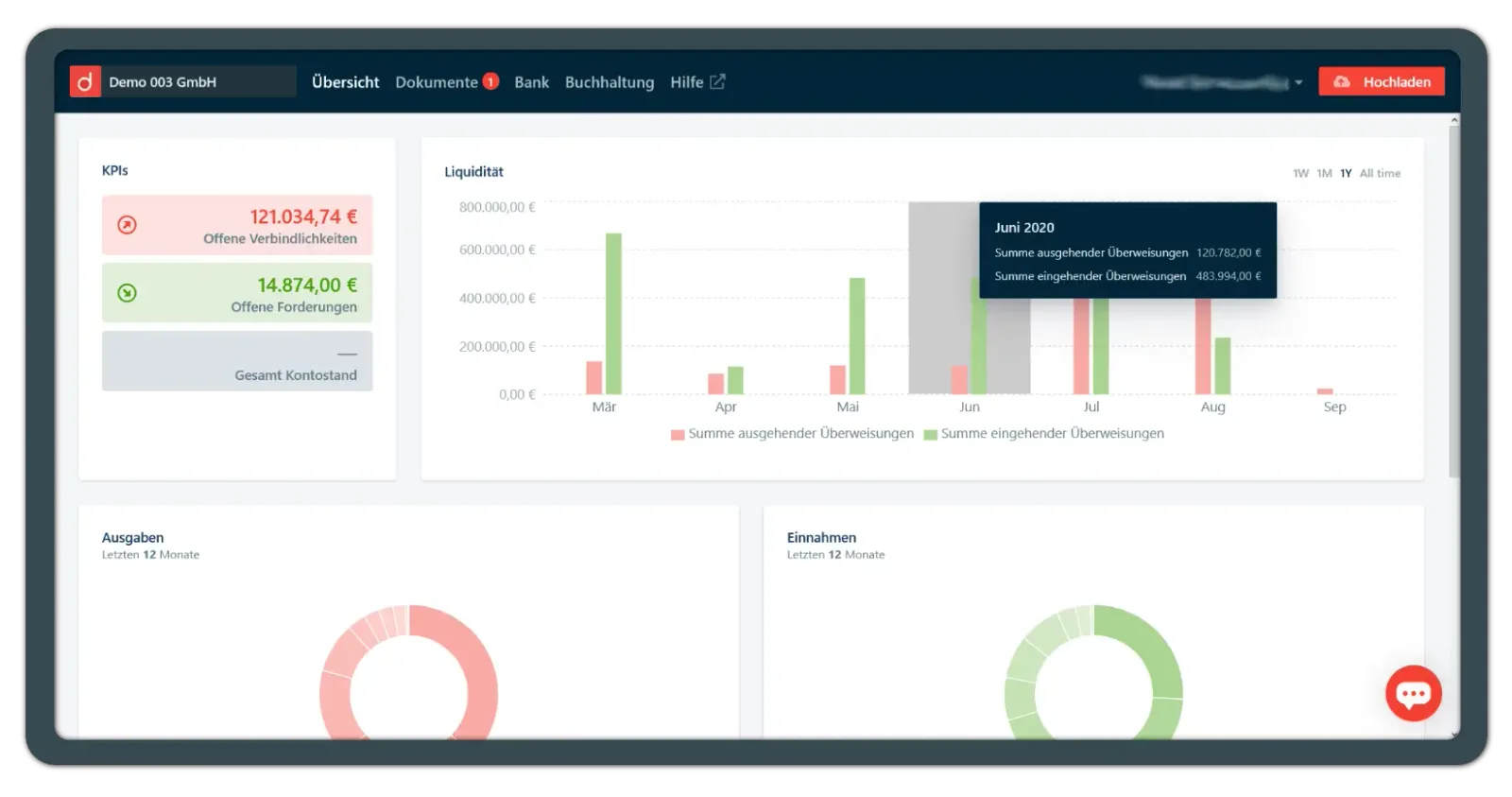Click the '120.782,00 €' tooltip value
The height and width of the screenshot is (797, 1512).
click(x=1228, y=252)
